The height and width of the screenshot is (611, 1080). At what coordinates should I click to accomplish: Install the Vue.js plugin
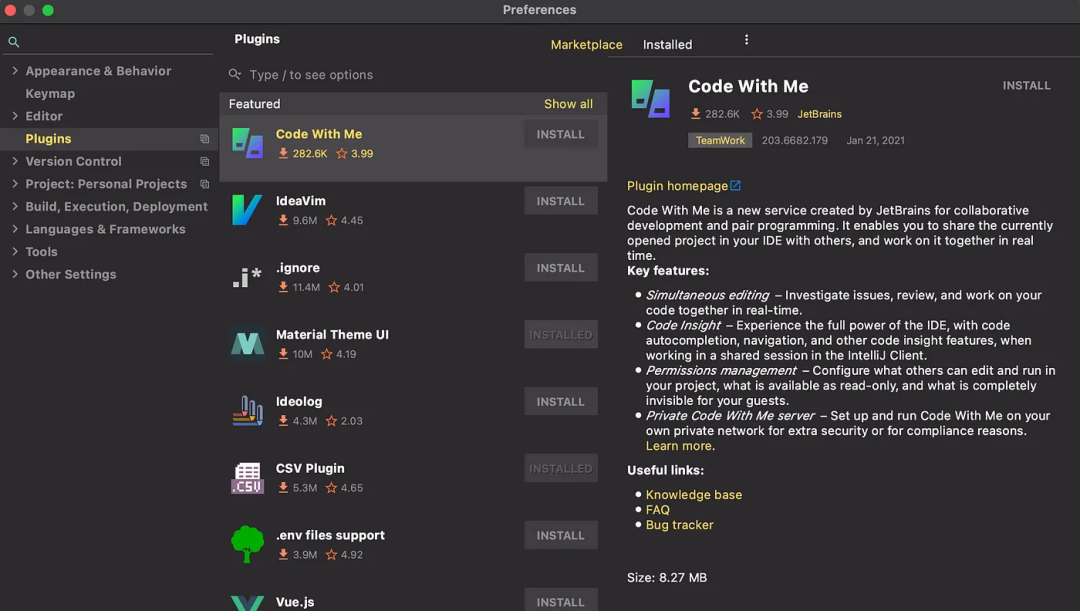(561, 600)
